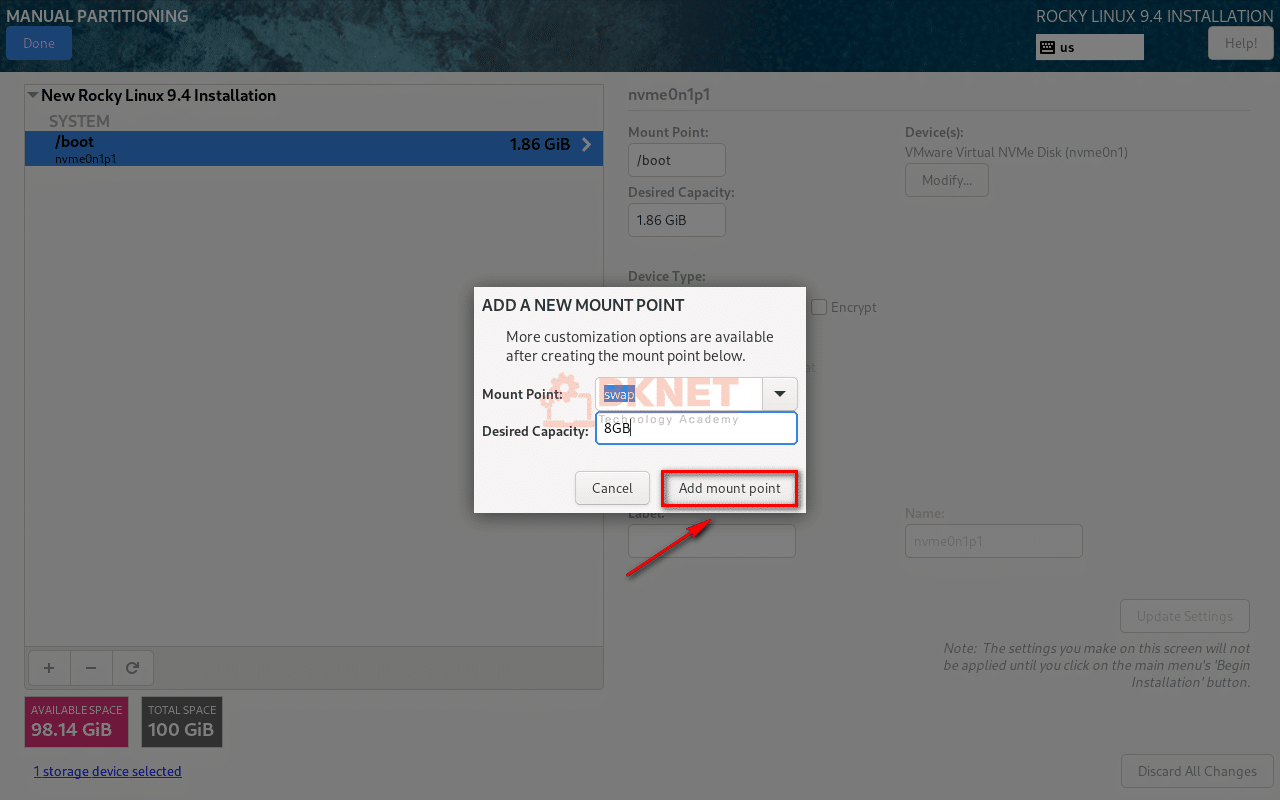Cancel the new mount point dialog
Viewport: 1280px width, 800px height.
pyautogui.click(x=612, y=488)
